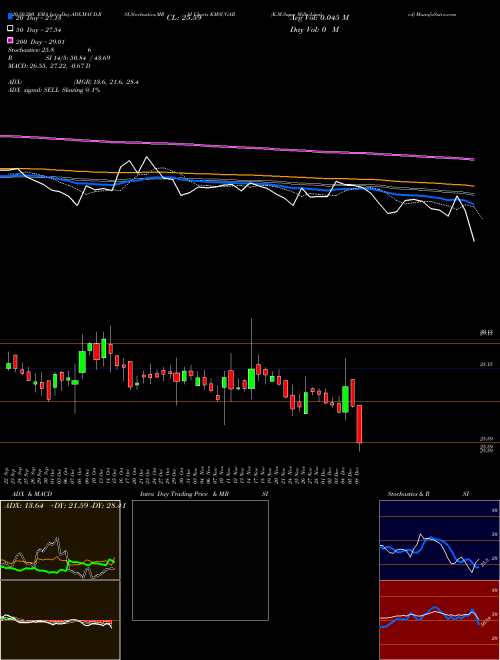The image size is (500, 660).
Task: Open the empty intraday trading price panel
Action: (200, 560)
